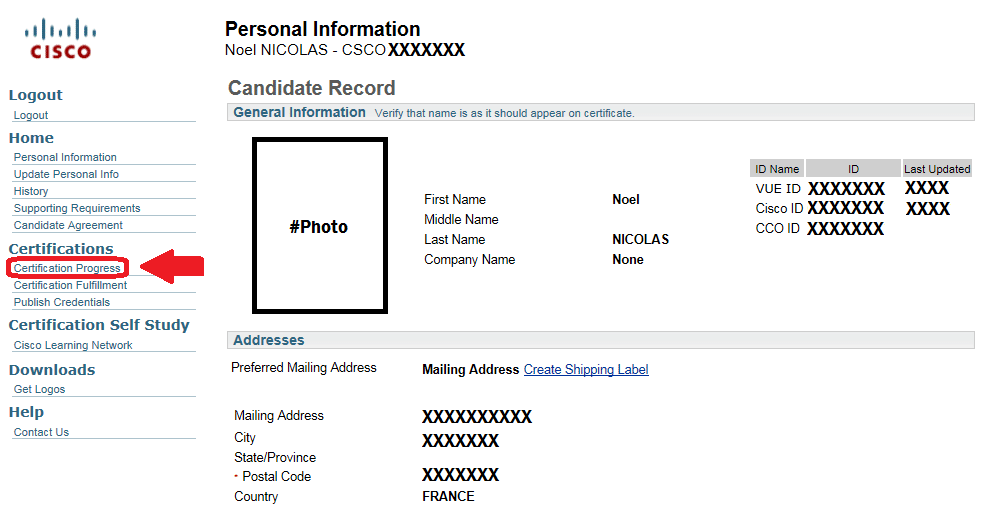The width and height of the screenshot is (988, 515).
Task: Open Supporting Requirements
Action: click(x=77, y=208)
